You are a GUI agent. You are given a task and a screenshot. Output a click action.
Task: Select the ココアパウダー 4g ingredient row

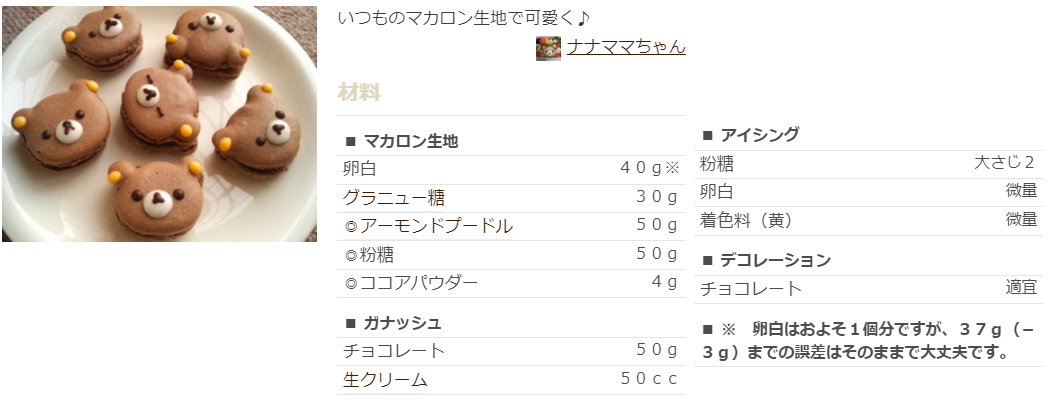click(x=511, y=283)
